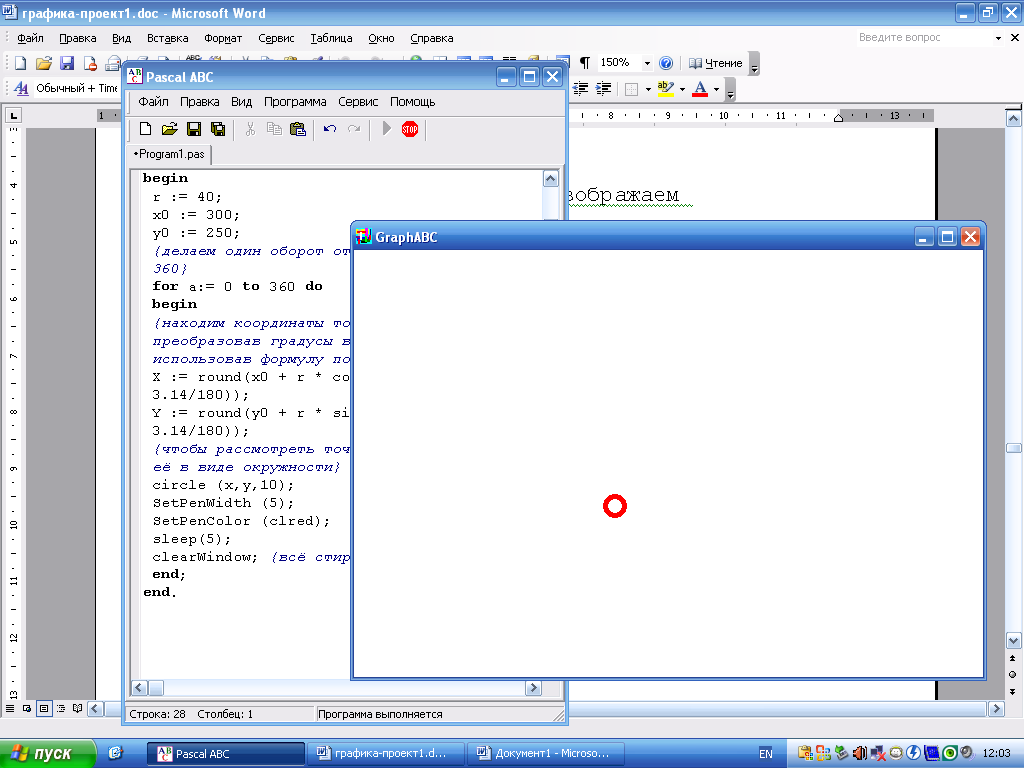The image size is (1024, 768).
Task: Click the Word style box 'Обычный + Time'
Action: pyautogui.click(x=76, y=88)
